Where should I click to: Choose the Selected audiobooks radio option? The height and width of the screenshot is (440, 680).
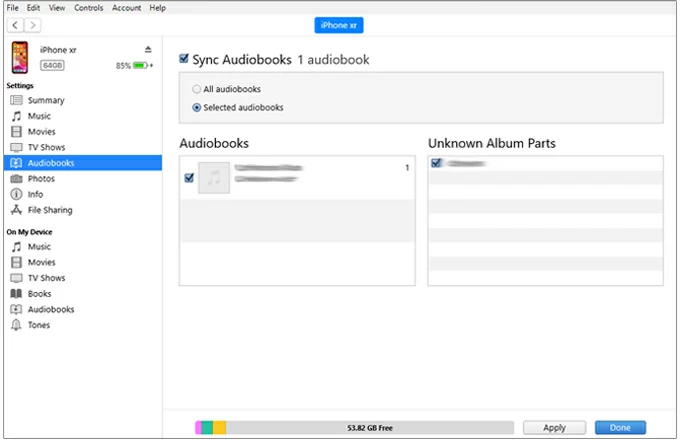click(x=196, y=107)
